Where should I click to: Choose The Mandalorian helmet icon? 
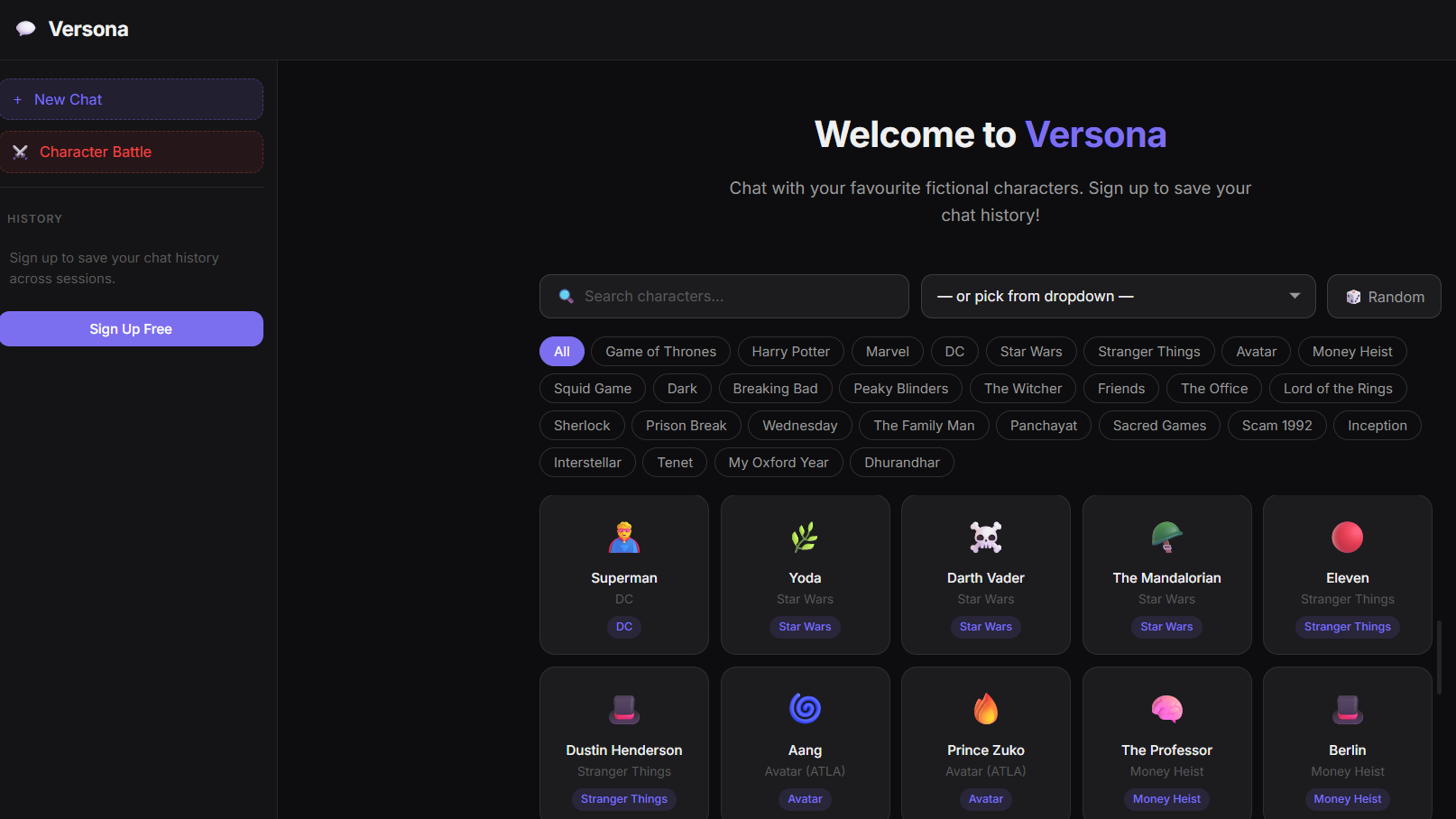(x=1166, y=538)
